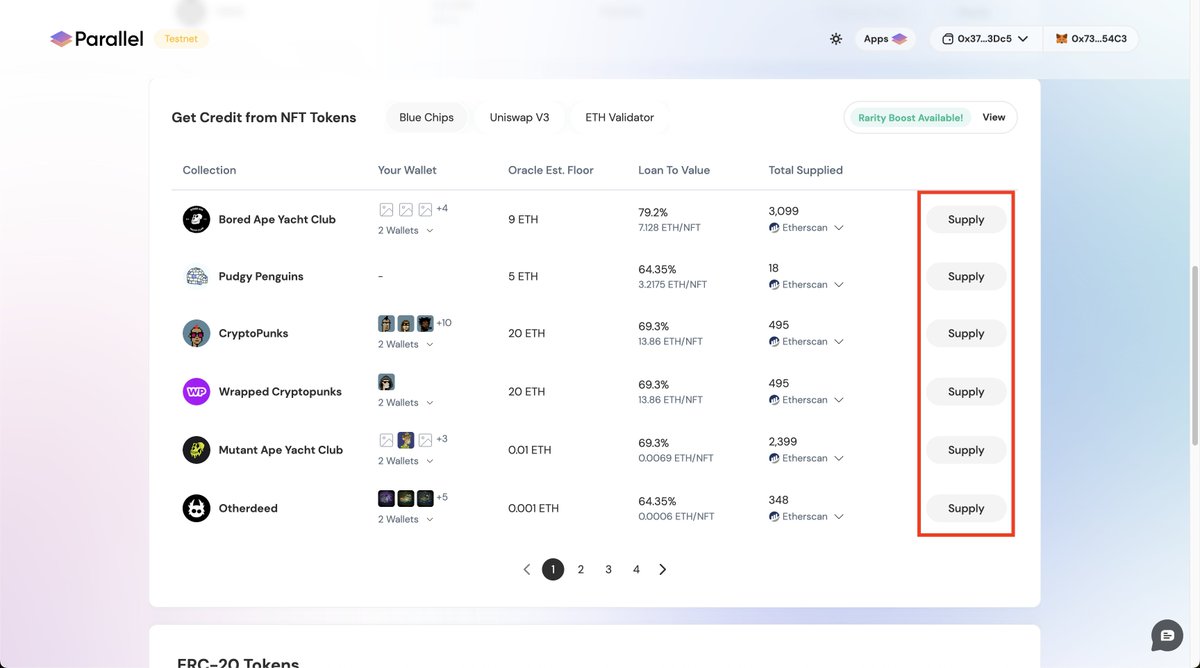The height and width of the screenshot is (668, 1200).
Task: Click the Collection column header
Action: click(x=209, y=170)
